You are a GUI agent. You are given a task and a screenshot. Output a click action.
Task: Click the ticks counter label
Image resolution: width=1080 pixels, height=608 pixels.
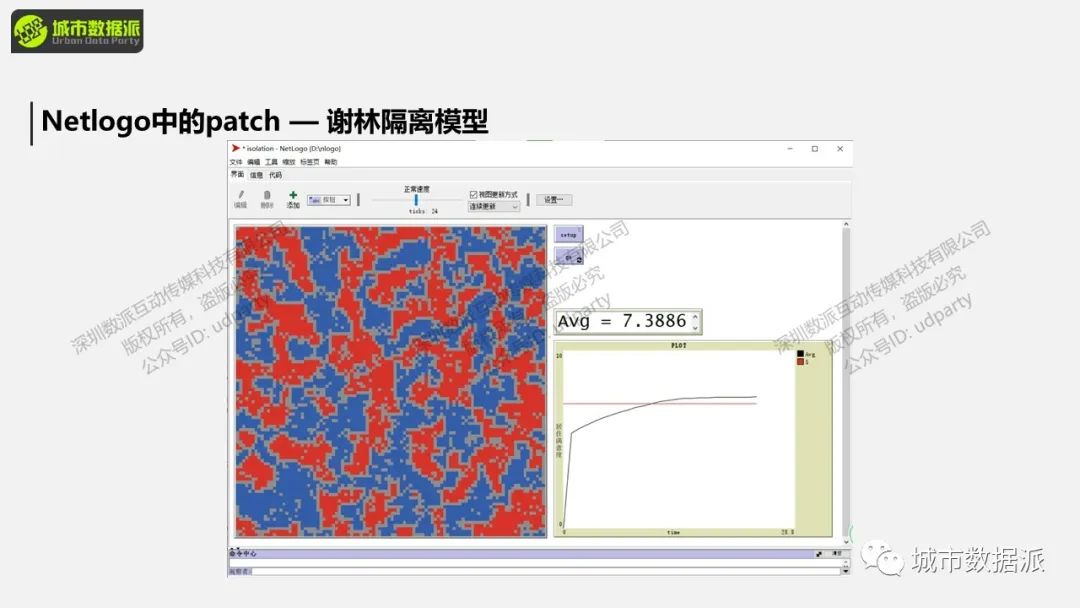(x=423, y=211)
